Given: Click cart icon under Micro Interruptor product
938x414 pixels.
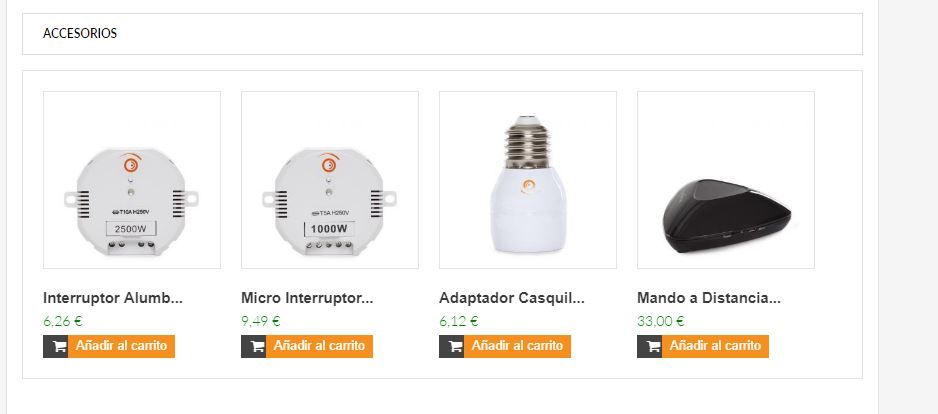Looking at the screenshot, I should [254, 346].
